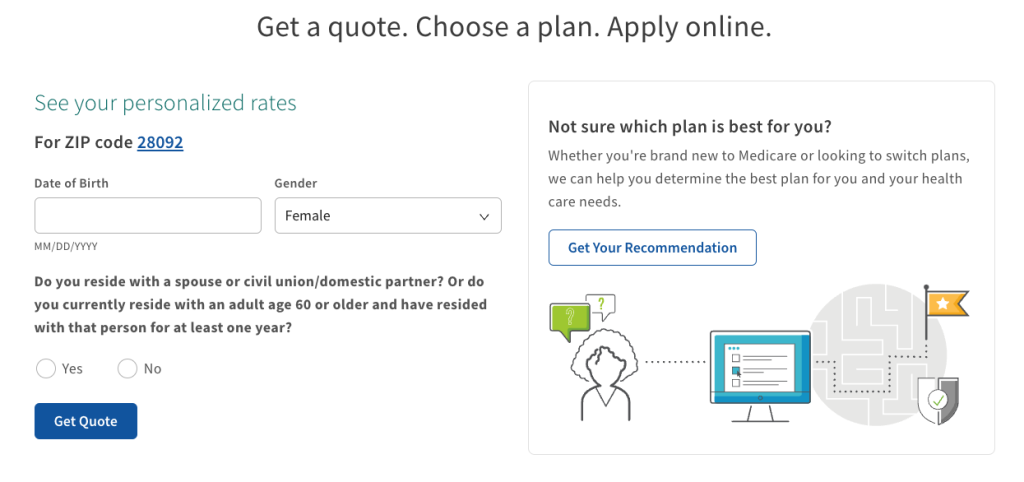This screenshot has width=1024, height=482.
Task: Select the No radio button
Action: (x=127, y=368)
